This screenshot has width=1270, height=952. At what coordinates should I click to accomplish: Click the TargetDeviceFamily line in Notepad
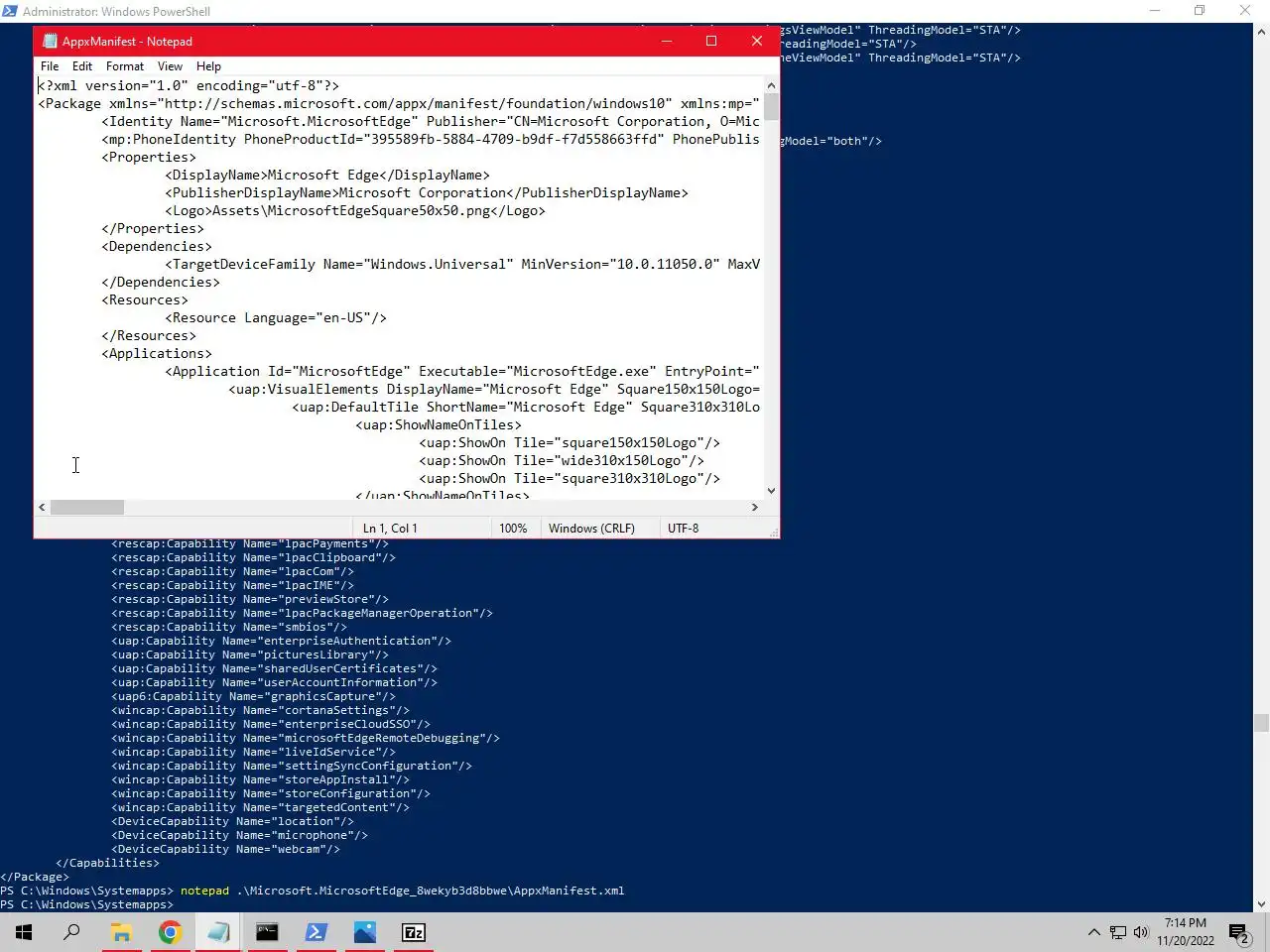click(462, 264)
